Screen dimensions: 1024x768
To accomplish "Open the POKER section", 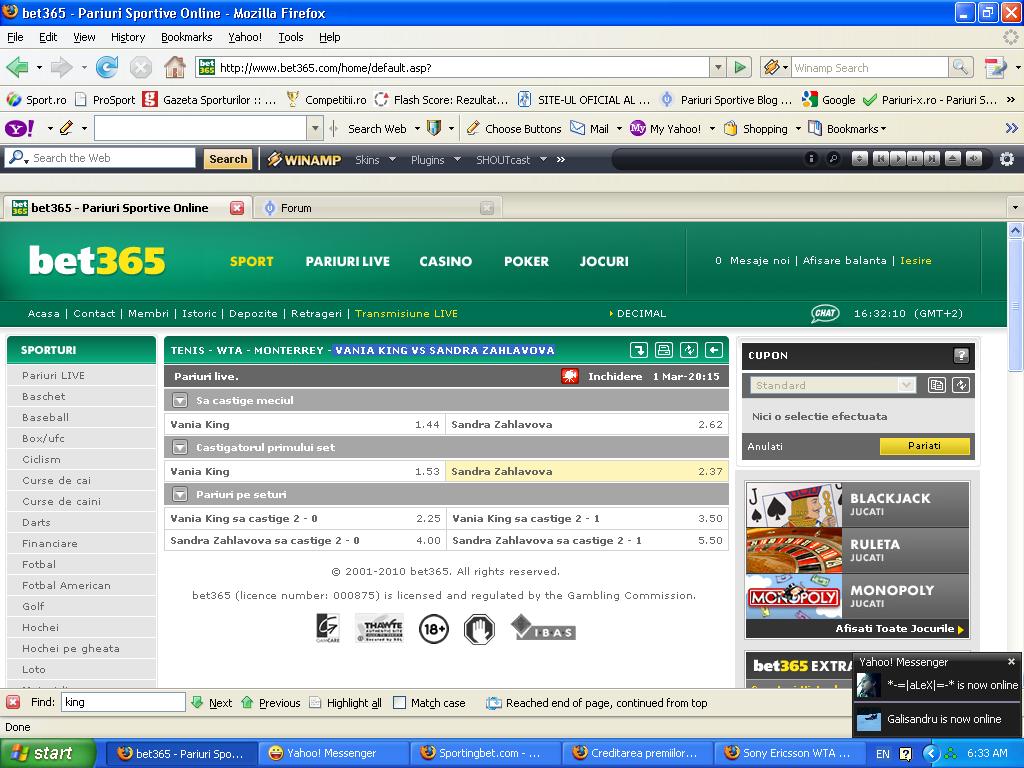I will click(526, 261).
